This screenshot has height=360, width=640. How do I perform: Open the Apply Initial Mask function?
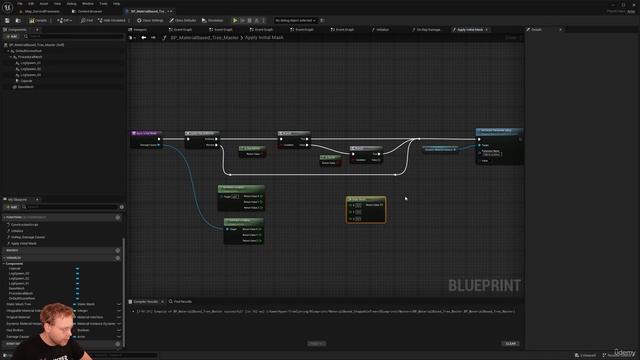click(24, 244)
